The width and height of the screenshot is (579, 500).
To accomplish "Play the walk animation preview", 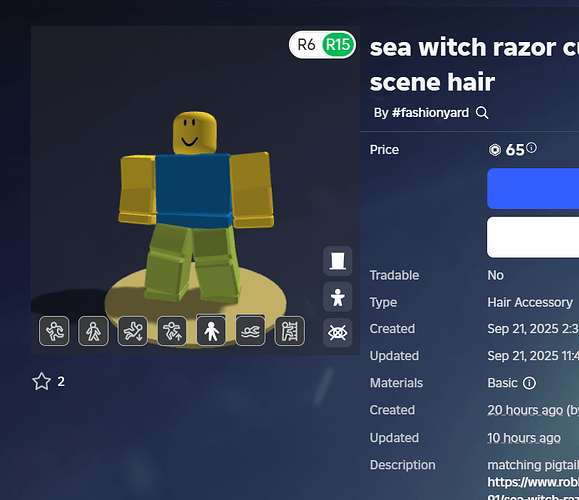I will [x=93, y=331].
